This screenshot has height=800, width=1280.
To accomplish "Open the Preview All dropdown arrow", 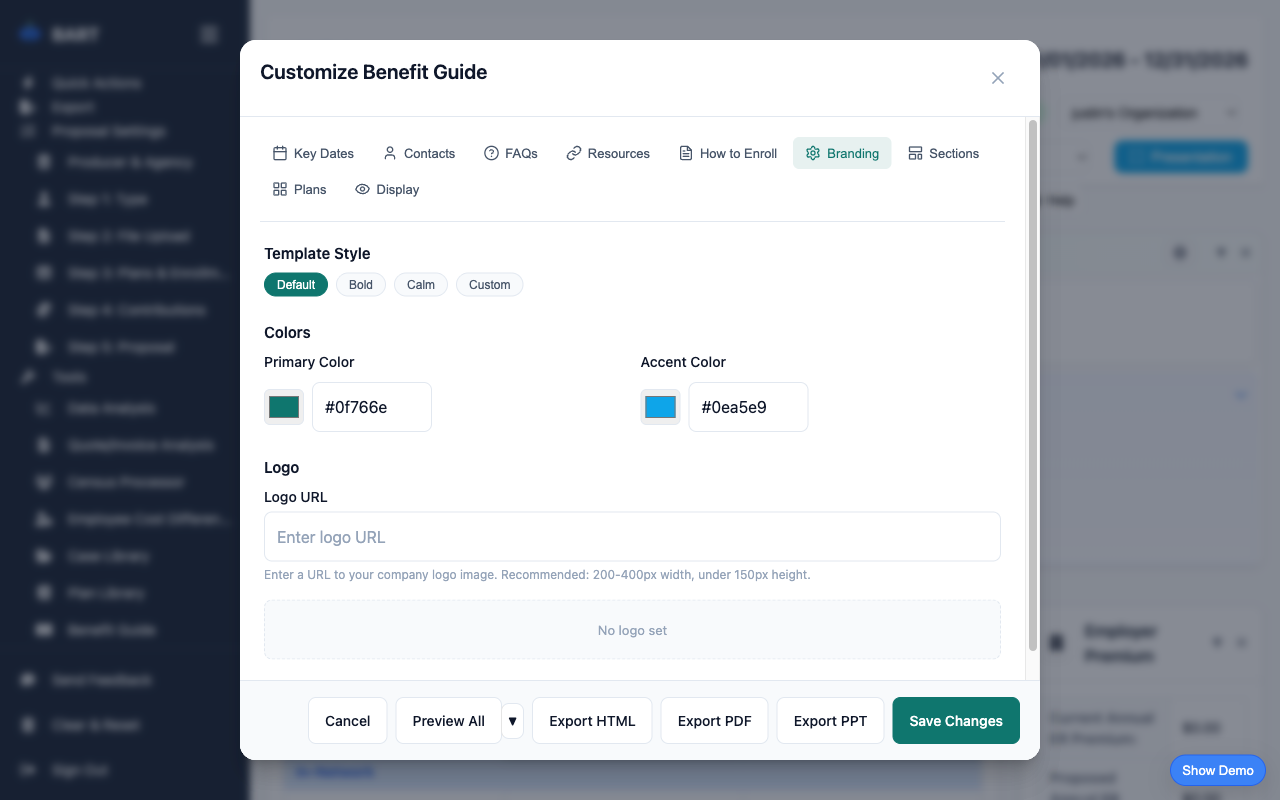I will click(513, 720).
